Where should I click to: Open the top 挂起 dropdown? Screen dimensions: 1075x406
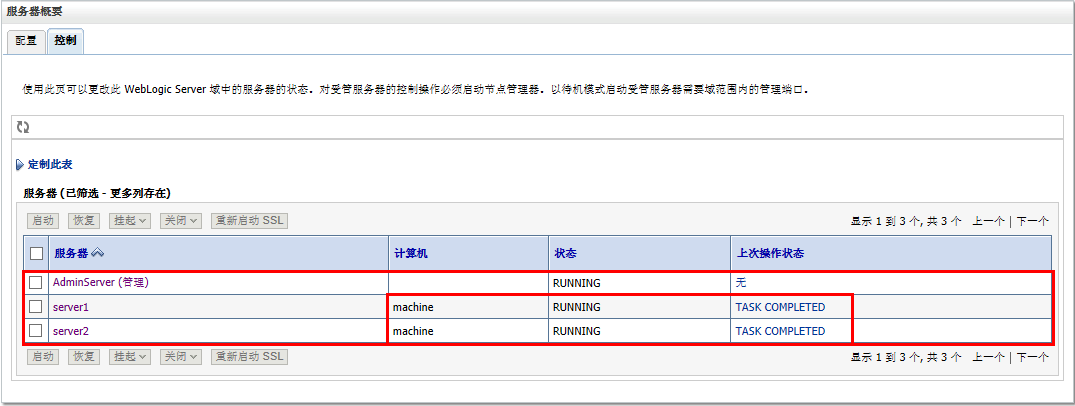point(130,221)
